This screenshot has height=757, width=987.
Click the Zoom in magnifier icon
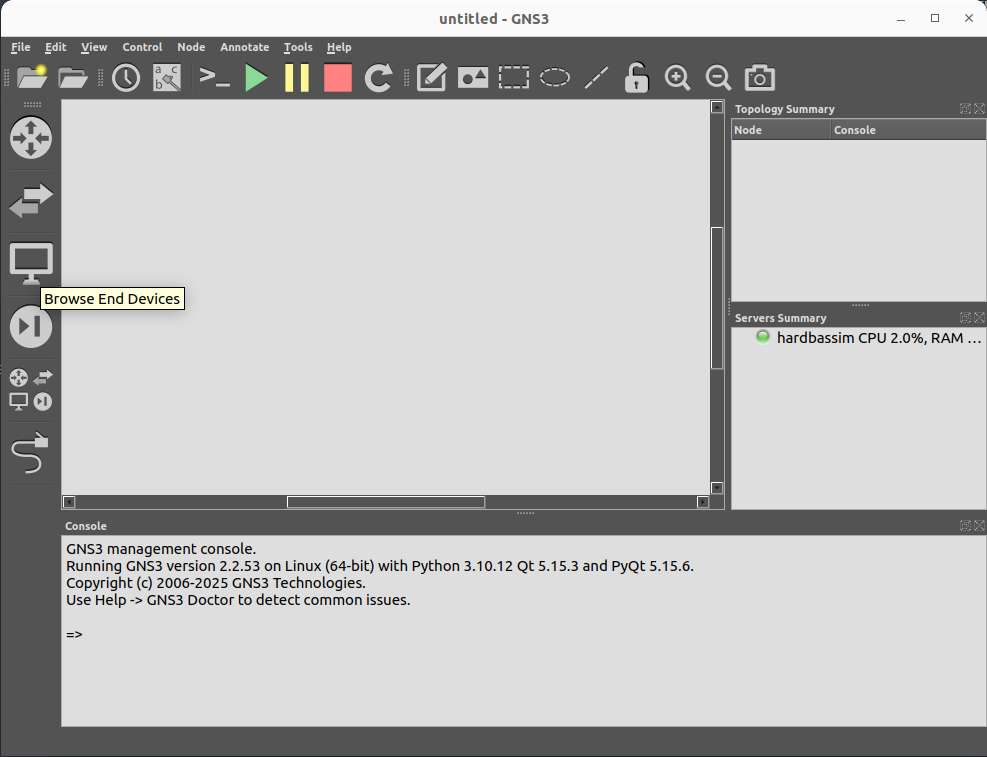[x=677, y=78]
